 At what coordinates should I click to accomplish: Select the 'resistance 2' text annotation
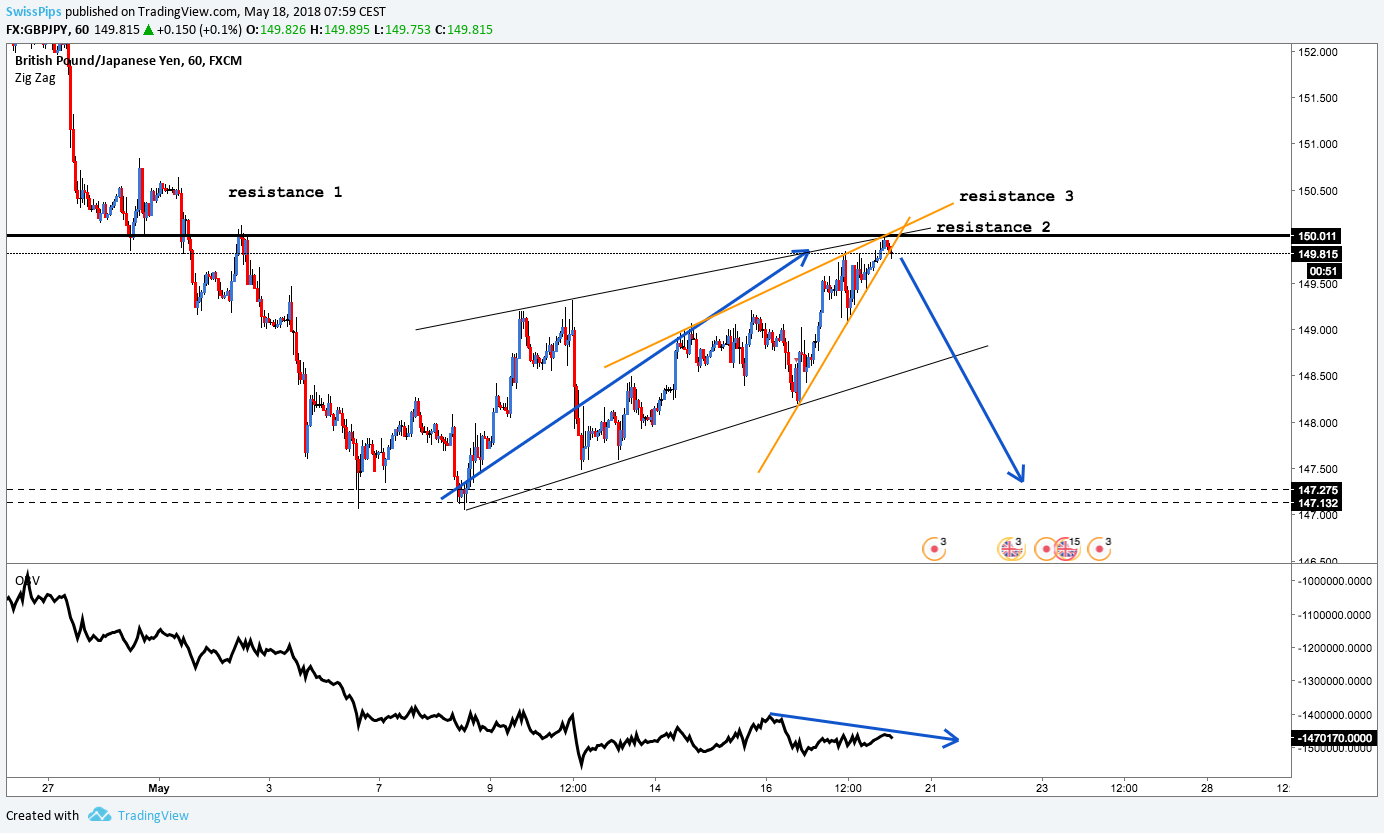[x=993, y=227]
